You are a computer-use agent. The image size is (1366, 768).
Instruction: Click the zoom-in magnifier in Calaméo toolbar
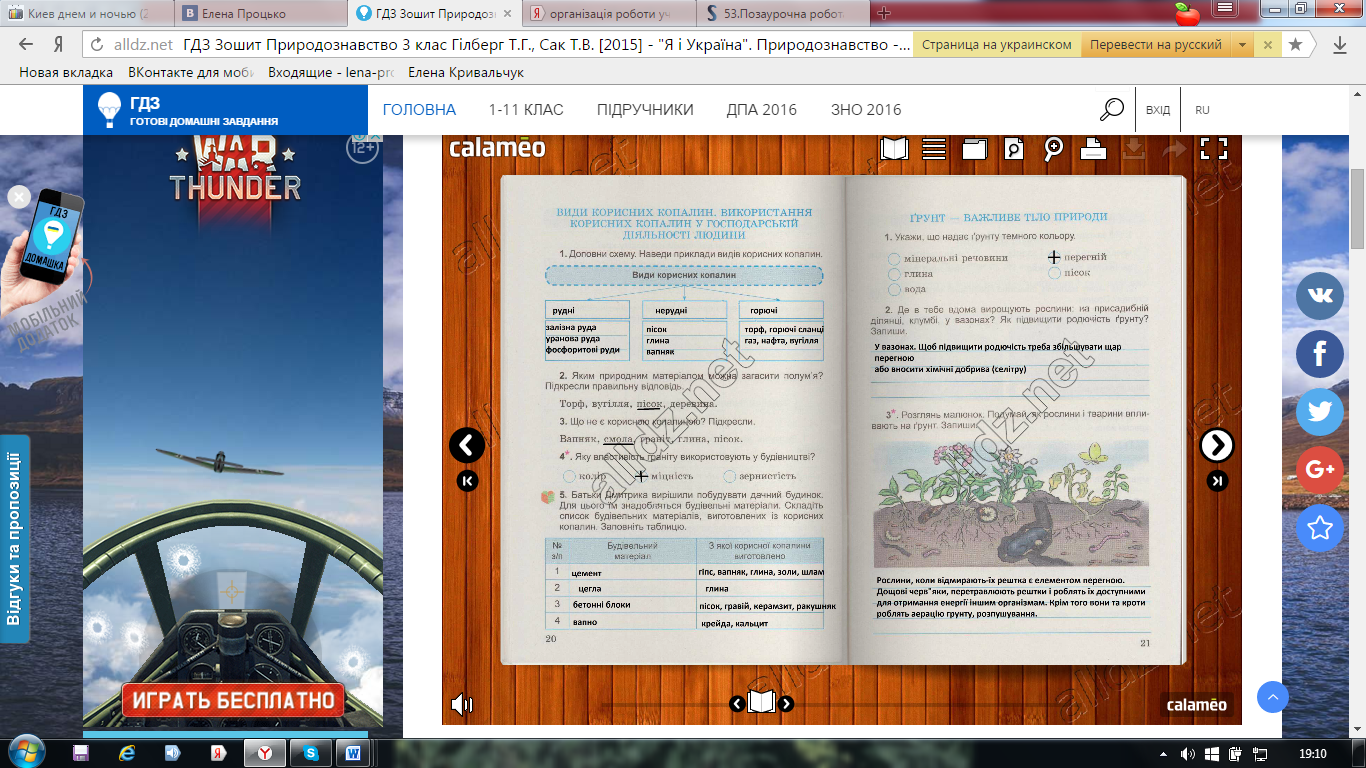tap(1054, 149)
